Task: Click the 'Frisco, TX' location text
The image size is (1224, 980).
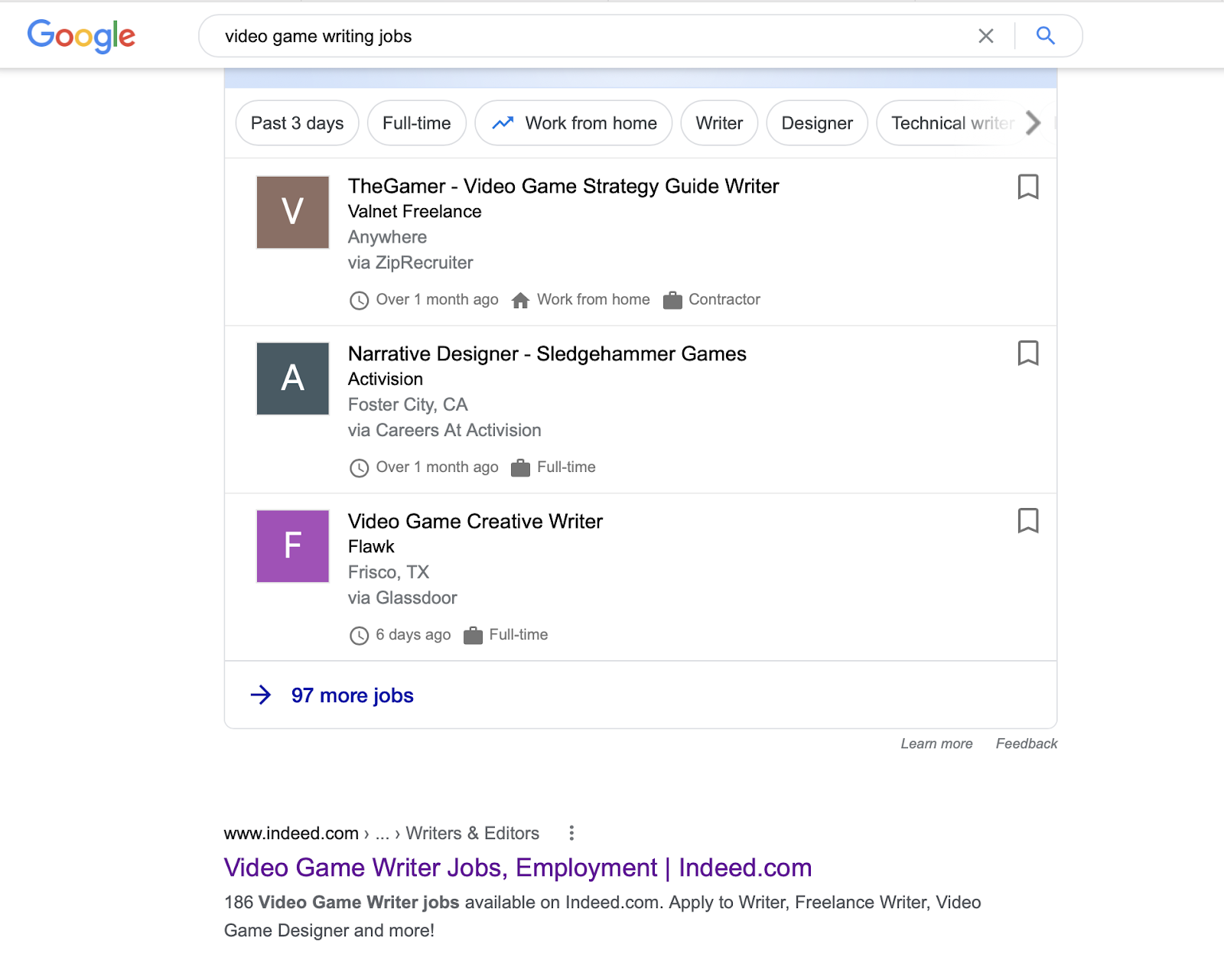Action: [389, 572]
